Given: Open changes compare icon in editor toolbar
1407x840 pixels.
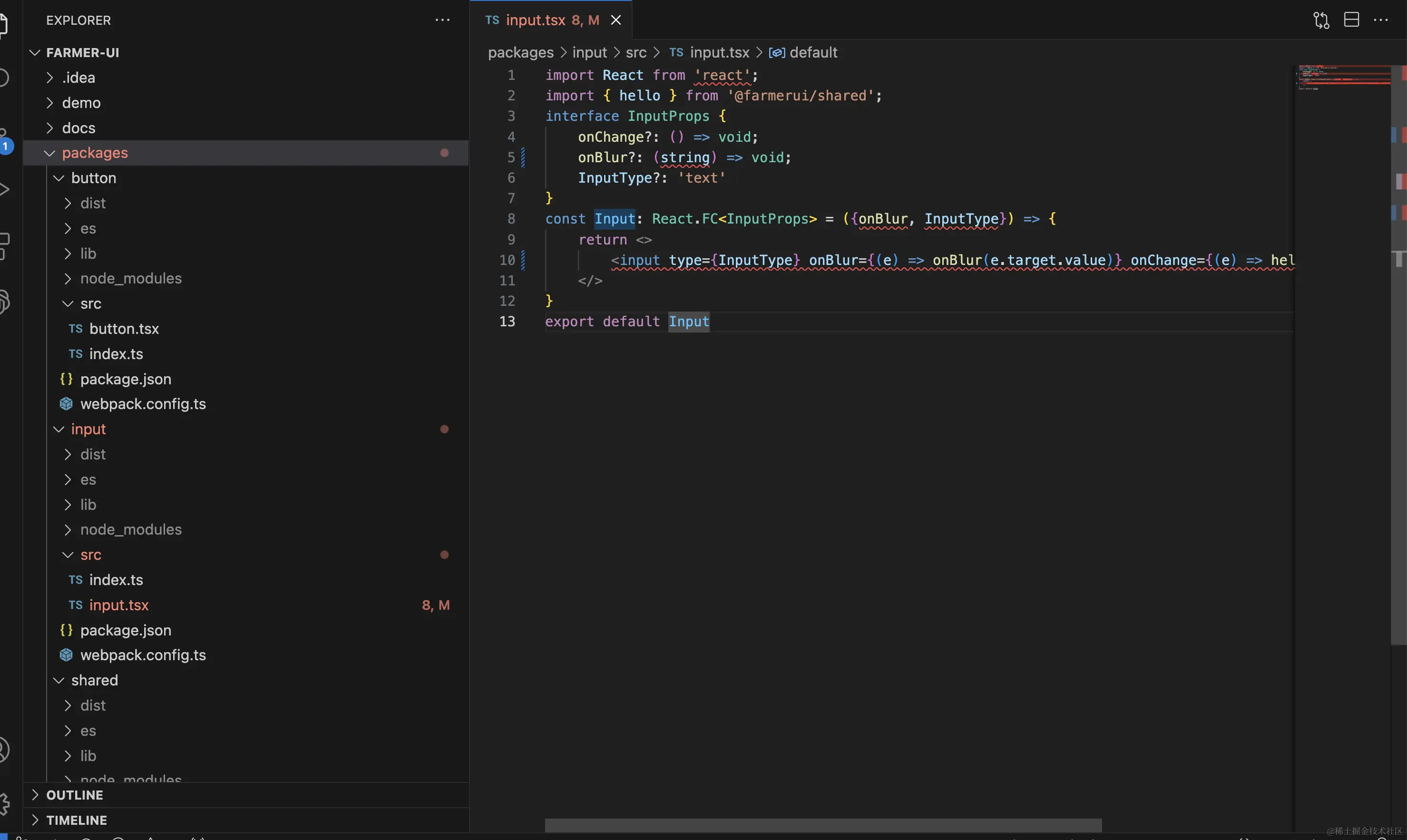Looking at the screenshot, I should [x=1321, y=20].
